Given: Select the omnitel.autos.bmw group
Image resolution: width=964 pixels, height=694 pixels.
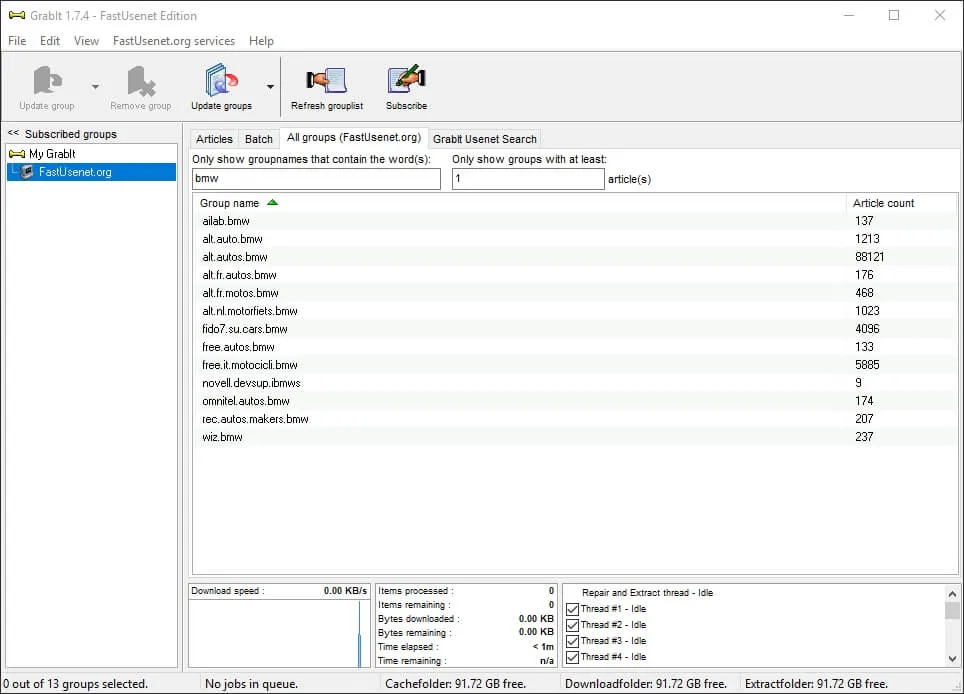Looking at the screenshot, I should (x=575, y=401).
